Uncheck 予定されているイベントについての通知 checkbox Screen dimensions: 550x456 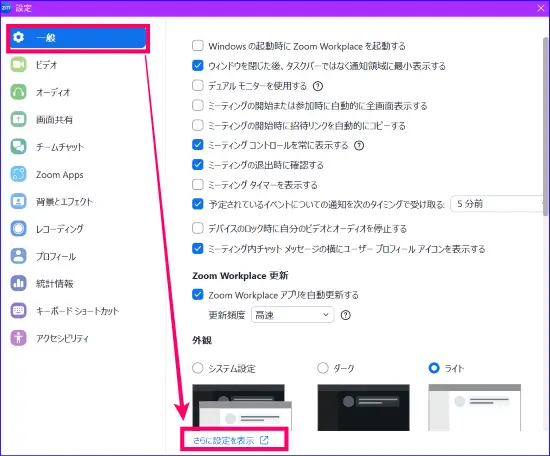click(198, 204)
